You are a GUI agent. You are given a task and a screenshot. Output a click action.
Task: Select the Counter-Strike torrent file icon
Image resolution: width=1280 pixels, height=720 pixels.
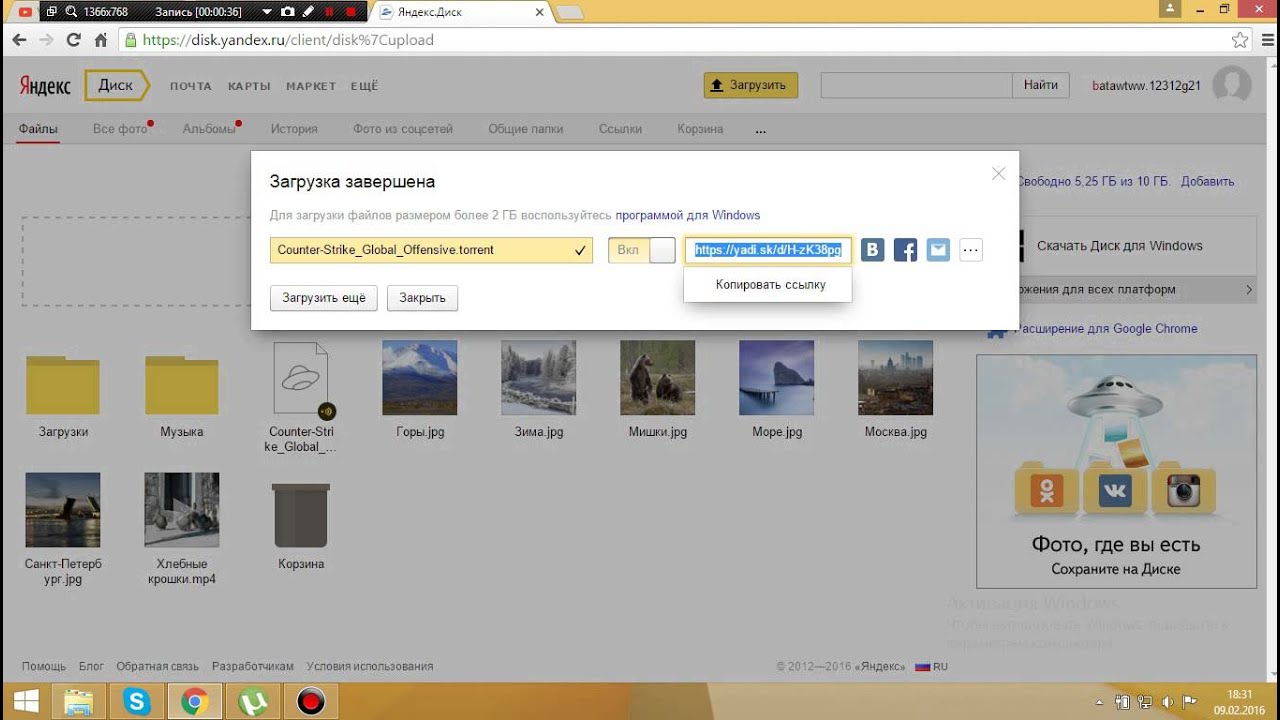click(x=301, y=378)
